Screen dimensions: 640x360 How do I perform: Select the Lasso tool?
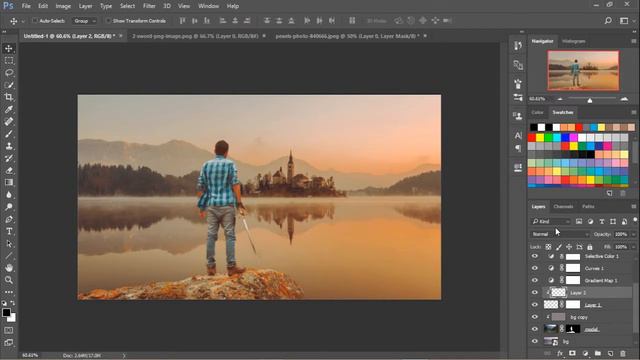click(x=9, y=73)
